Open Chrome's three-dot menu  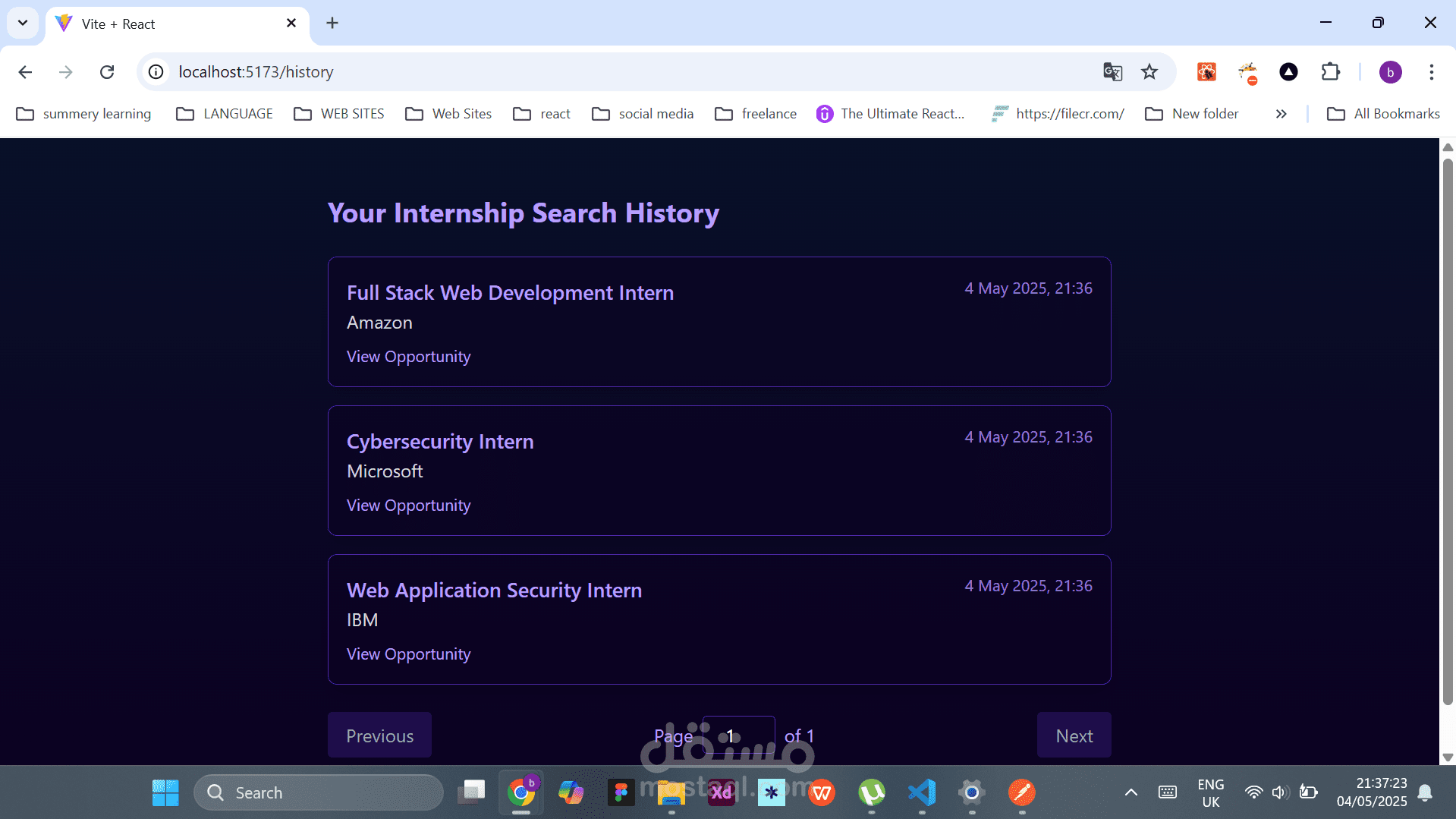pos(1431,72)
